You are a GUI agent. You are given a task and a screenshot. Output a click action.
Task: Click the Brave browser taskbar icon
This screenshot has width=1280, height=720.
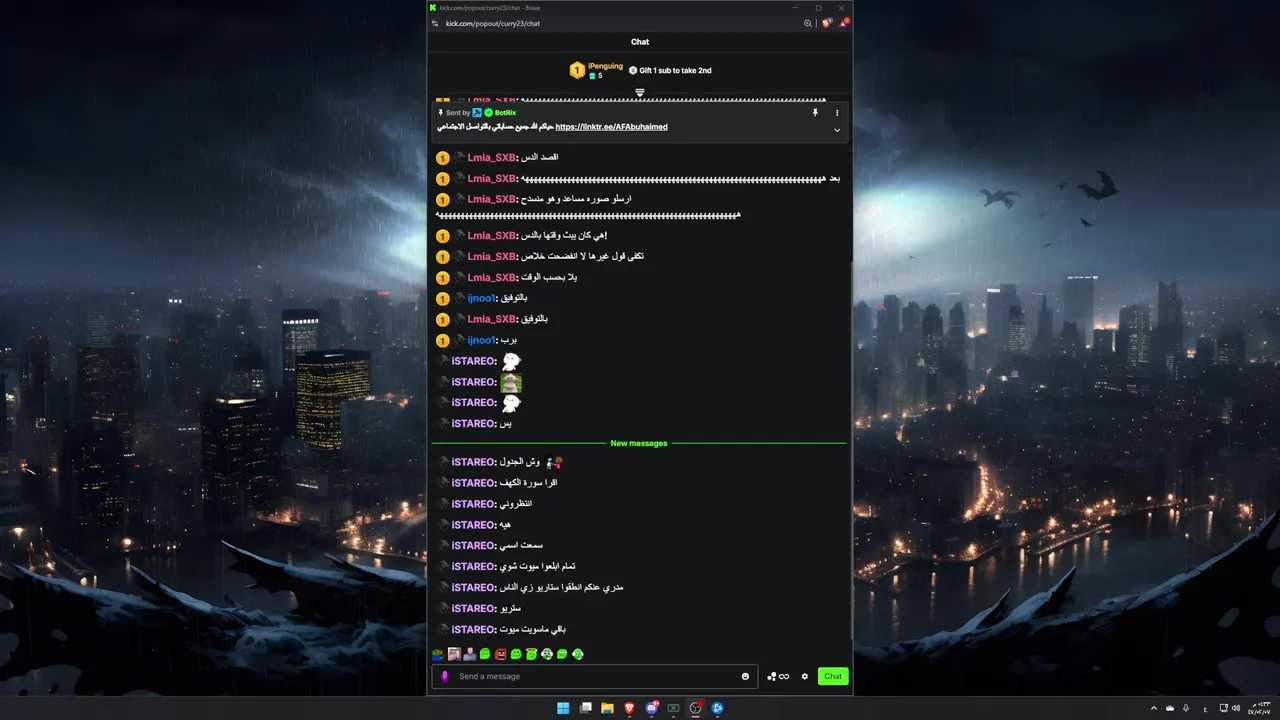point(629,708)
